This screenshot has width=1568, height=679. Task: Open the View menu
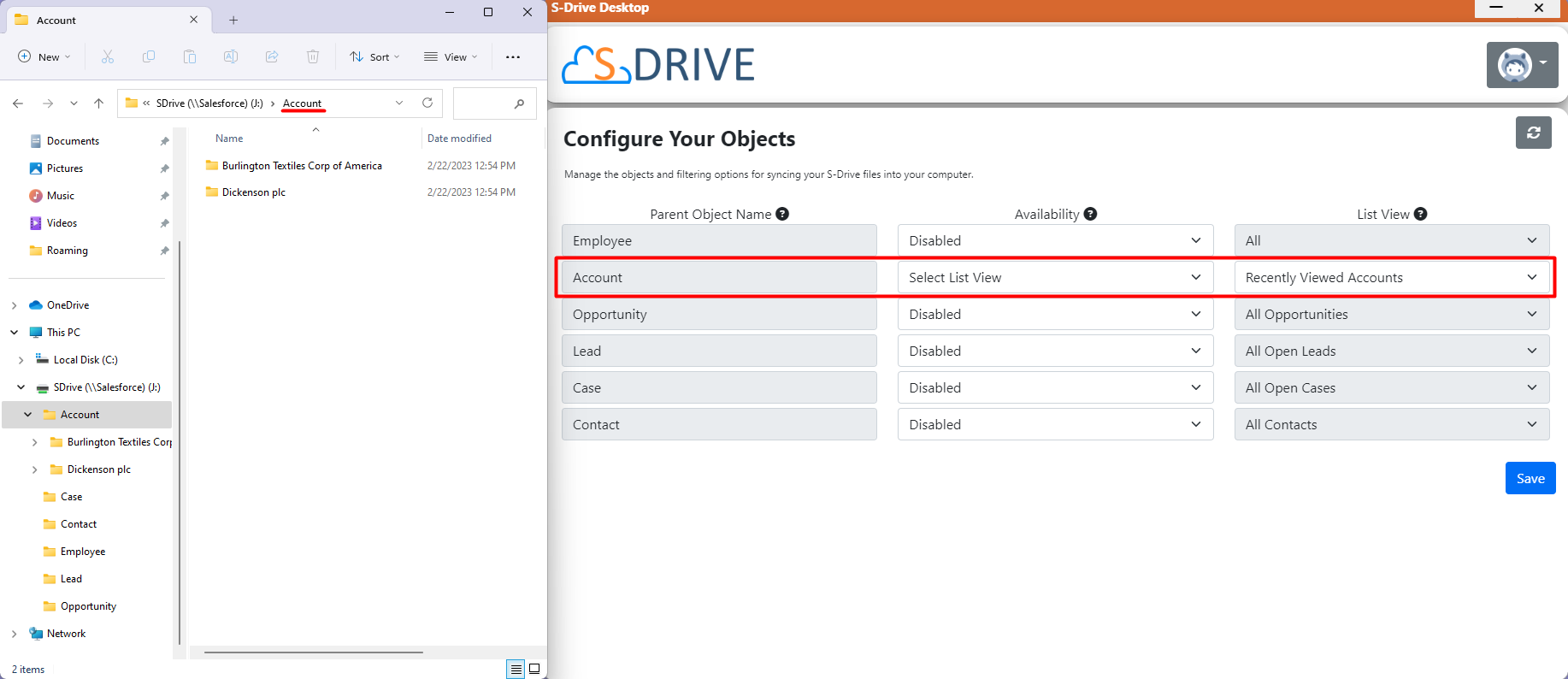tap(451, 57)
